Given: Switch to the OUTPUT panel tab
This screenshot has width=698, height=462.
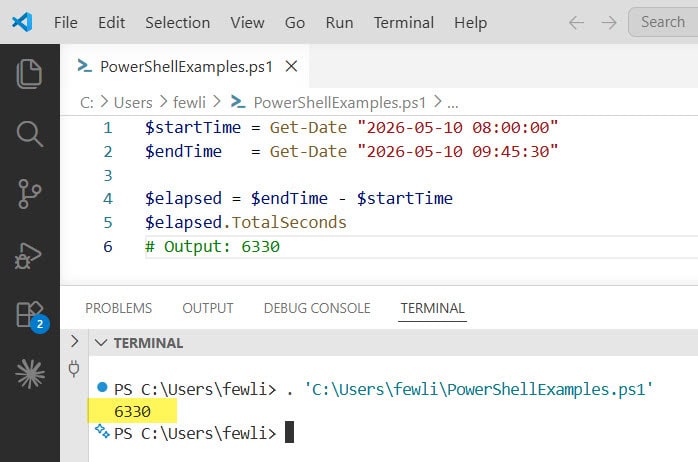Looking at the screenshot, I should [208, 308].
